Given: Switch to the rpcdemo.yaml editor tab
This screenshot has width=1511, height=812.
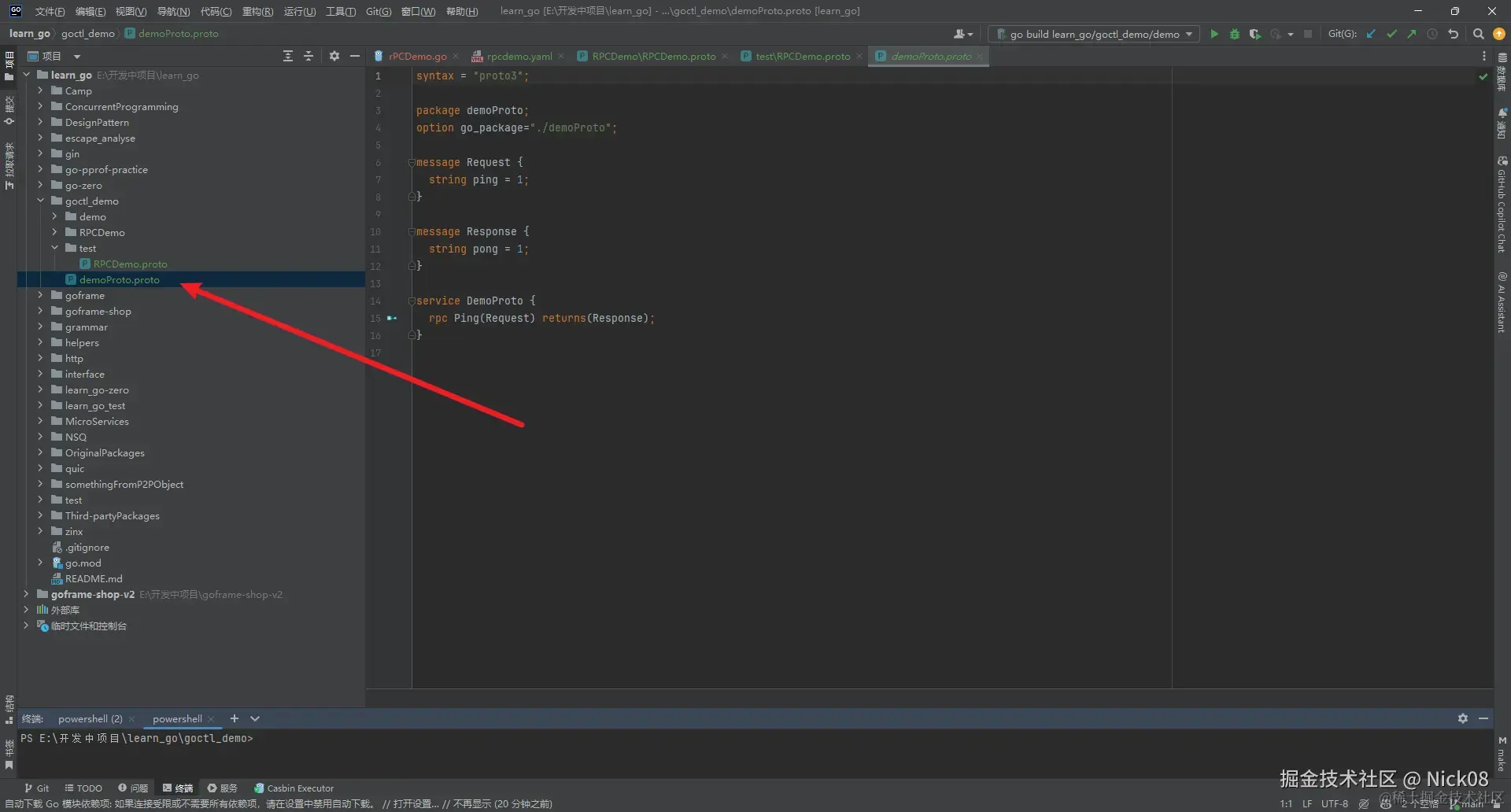Looking at the screenshot, I should click(519, 57).
